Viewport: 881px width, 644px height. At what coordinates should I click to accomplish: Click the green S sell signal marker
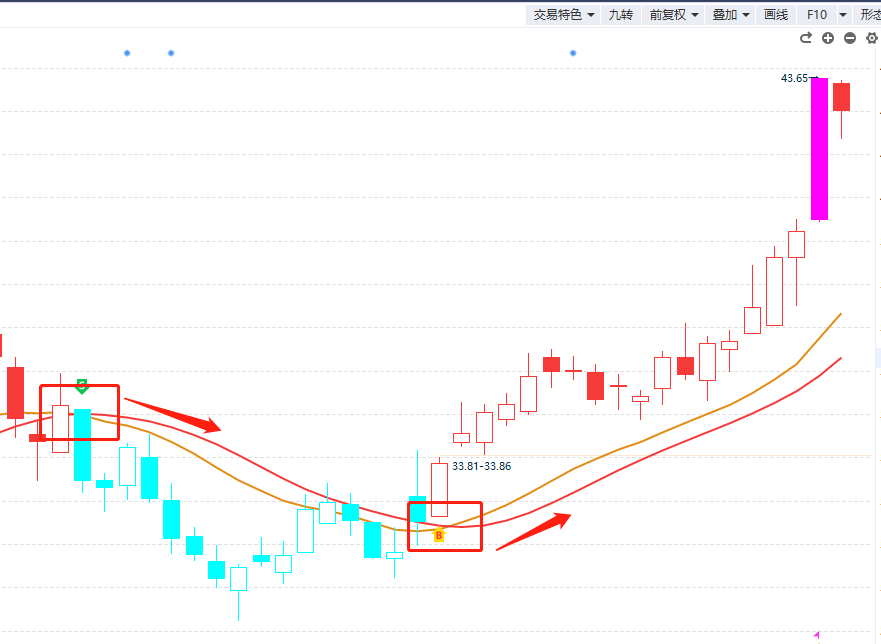point(82,386)
